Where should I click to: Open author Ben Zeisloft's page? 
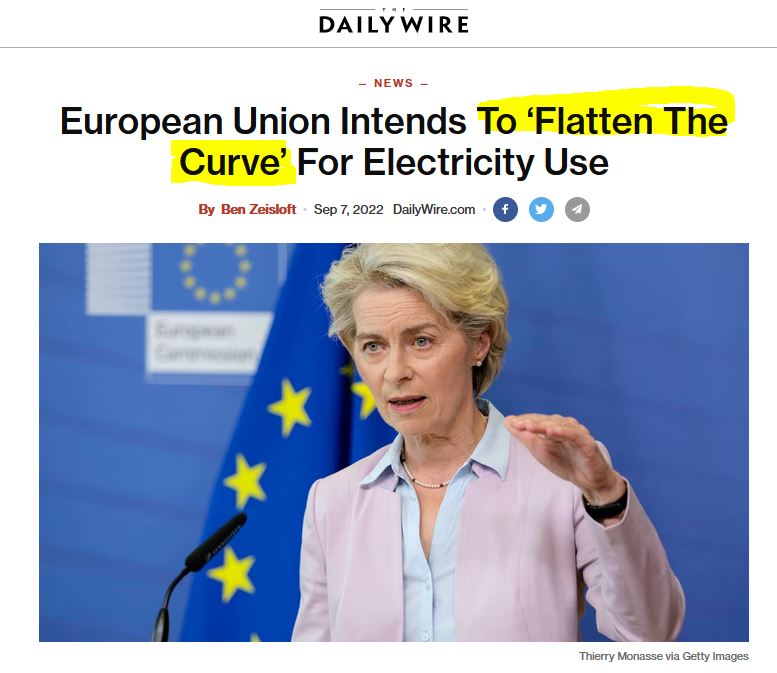[x=258, y=209]
